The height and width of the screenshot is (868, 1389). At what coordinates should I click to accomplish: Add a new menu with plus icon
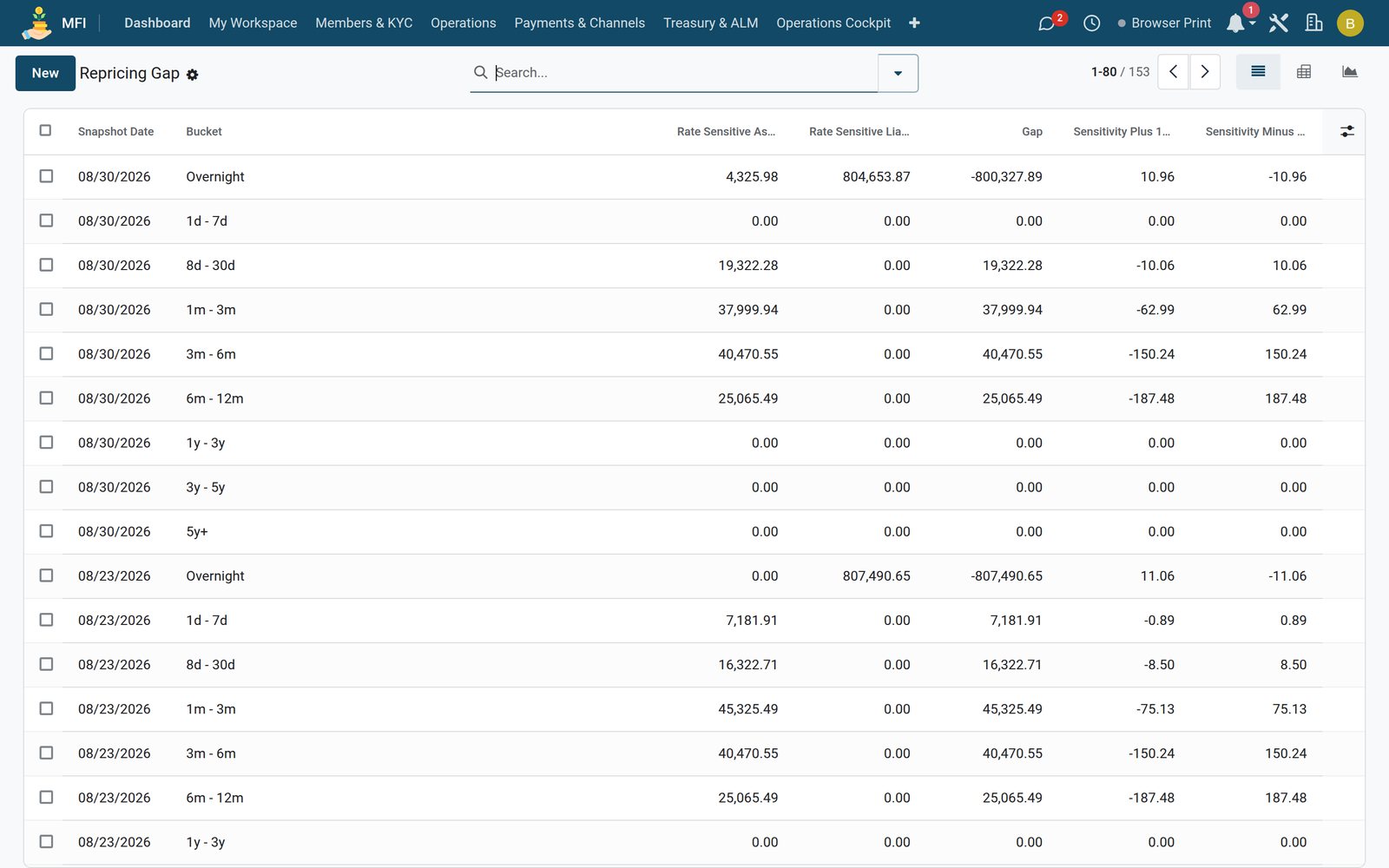914,23
